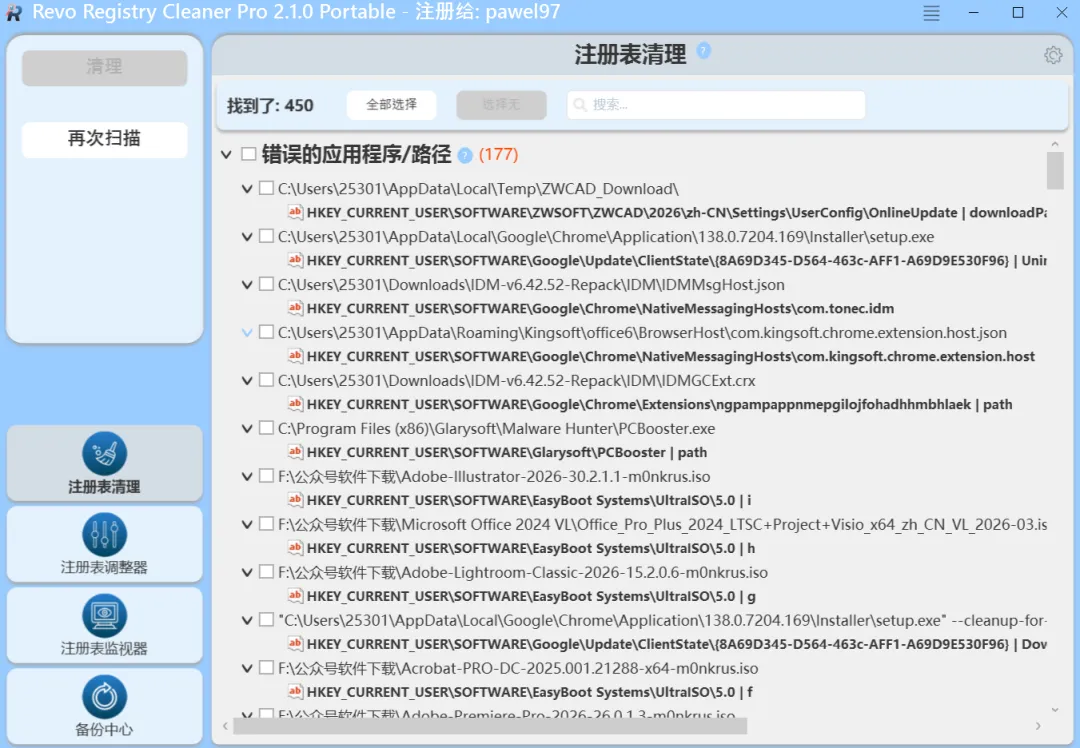The height and width of the screenshot is (748, 1080).
Task: Click the ab icon of UltraISO\5.0 | i entry
Action: click(295, 500)
